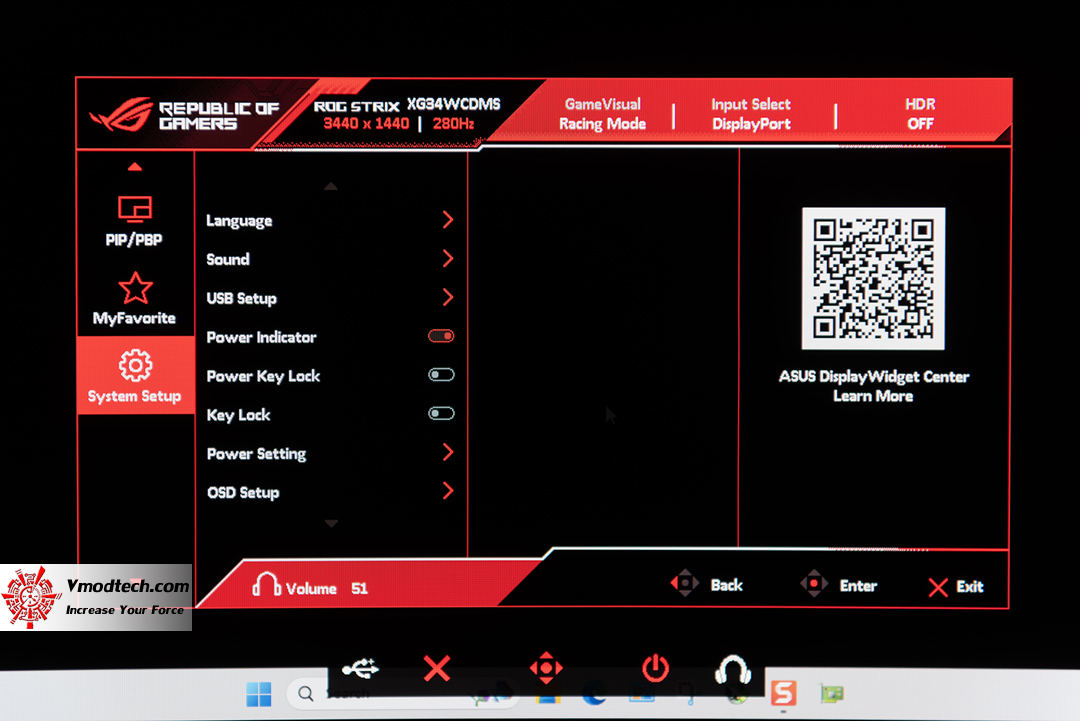The height and width of the screenshot is (721, 1080).
Task: Click the XG34WCDMS model name
Action: coord(453,104)
